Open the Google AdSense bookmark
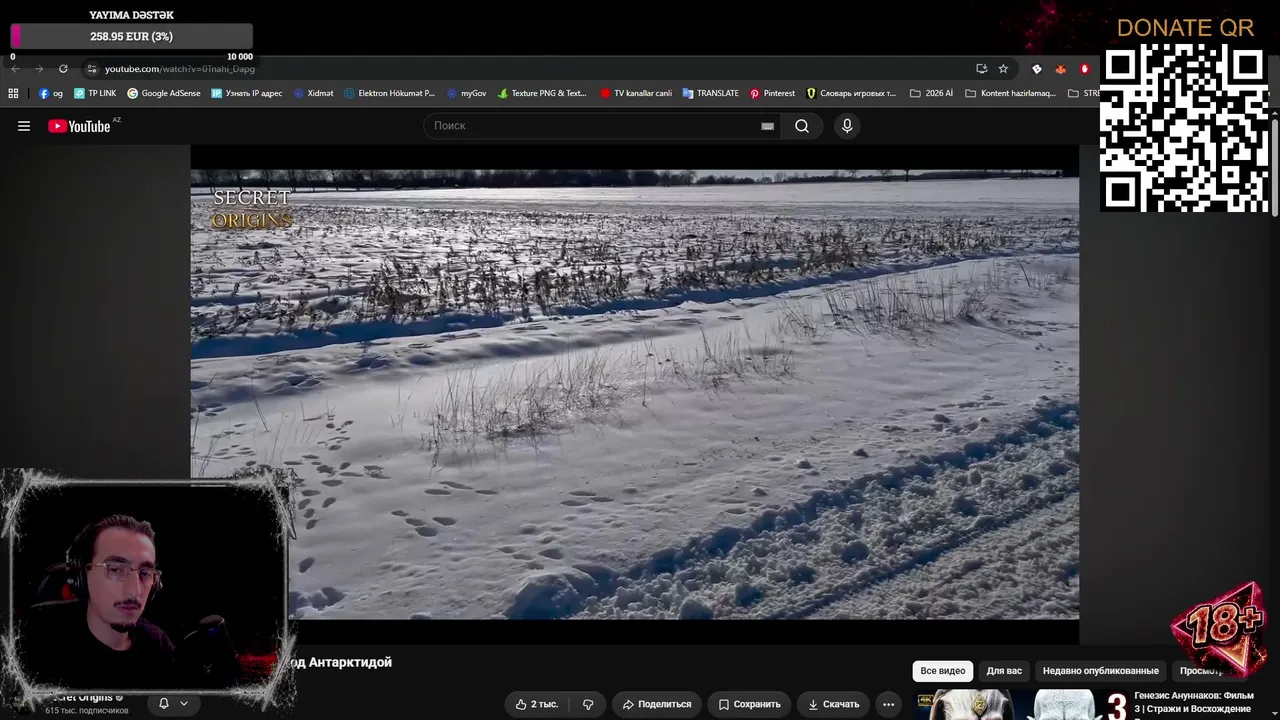This screenshot has width=1280, height=720. pos(164,93)
